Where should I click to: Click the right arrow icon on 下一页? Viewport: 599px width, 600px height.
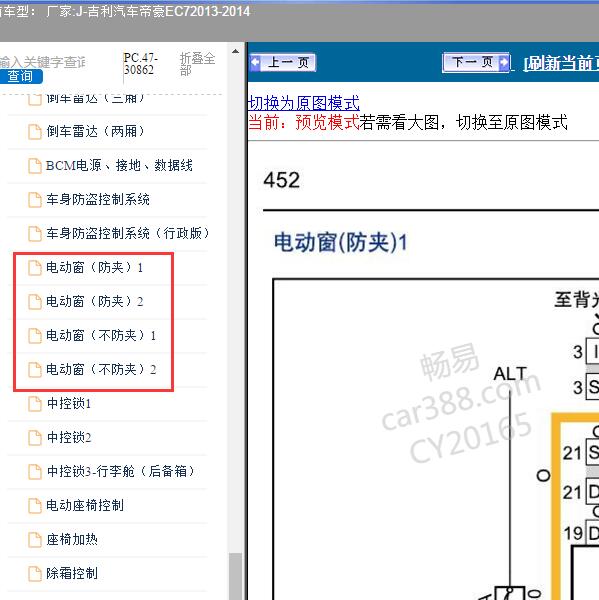point(504,62)
